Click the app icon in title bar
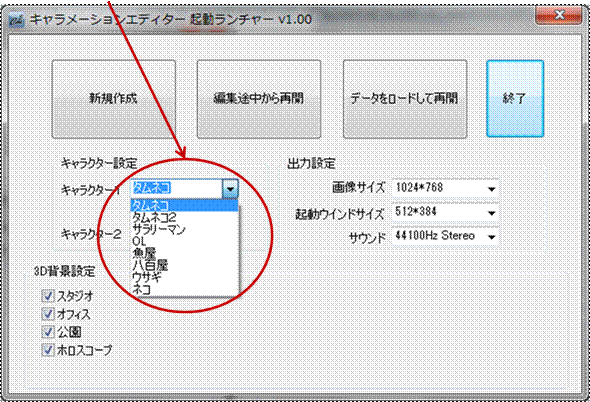 (17, 20)
